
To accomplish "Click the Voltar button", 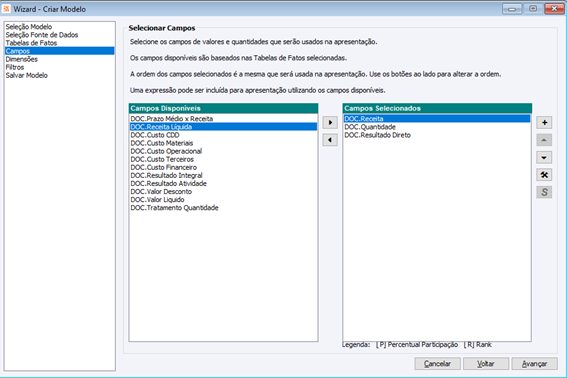I will [486, 364].
